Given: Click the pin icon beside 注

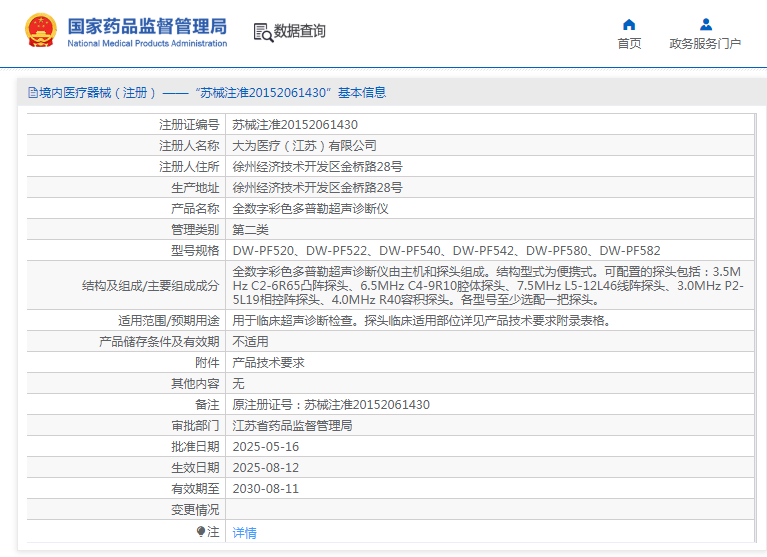Looking at the screenshot, I should pyautogui.click(x=201, y=532).
